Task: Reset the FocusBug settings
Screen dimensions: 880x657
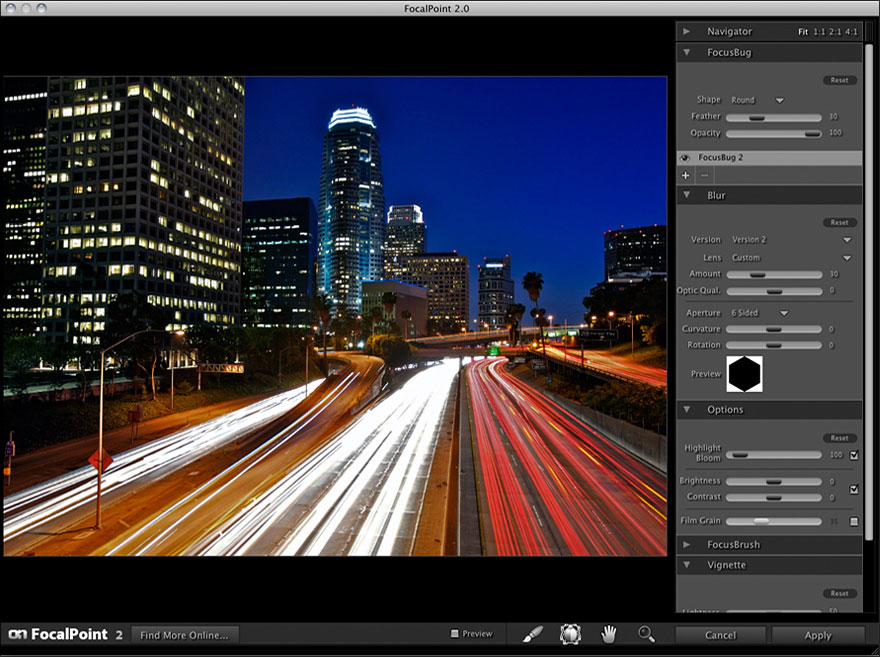Action: [x=840, y=80]
